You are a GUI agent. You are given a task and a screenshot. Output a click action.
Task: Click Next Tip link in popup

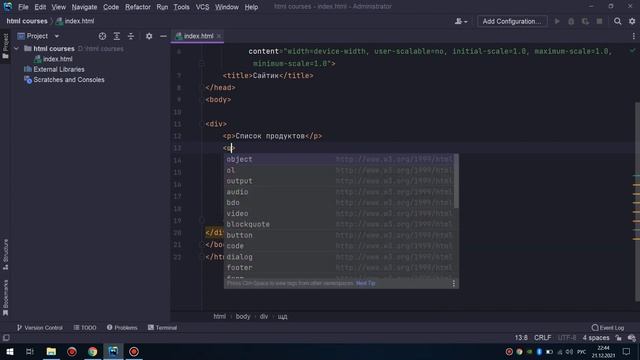click(365, 283)
